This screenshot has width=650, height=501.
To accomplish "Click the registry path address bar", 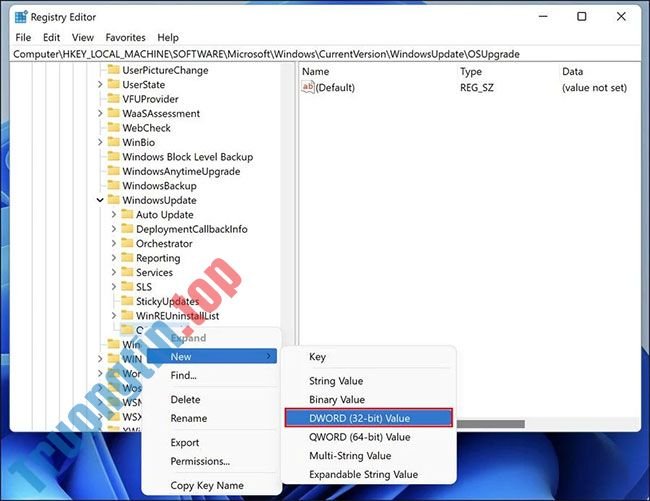I will 325,54.
